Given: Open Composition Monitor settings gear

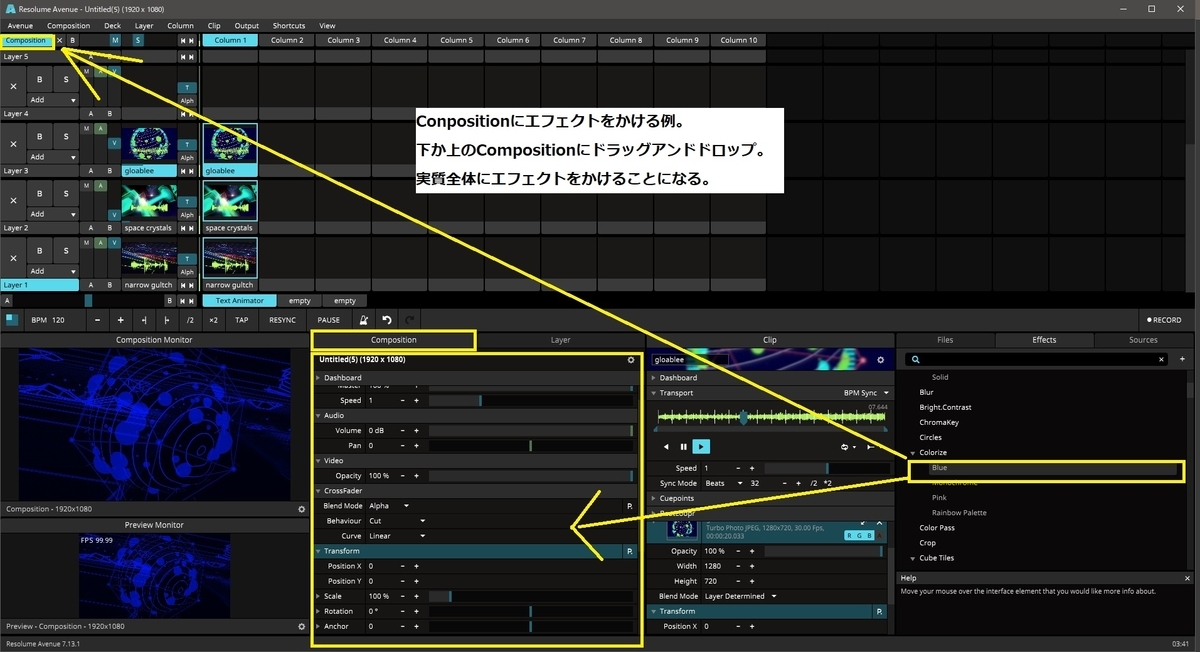Looking at the screenshot, I should tap(302, 509).
